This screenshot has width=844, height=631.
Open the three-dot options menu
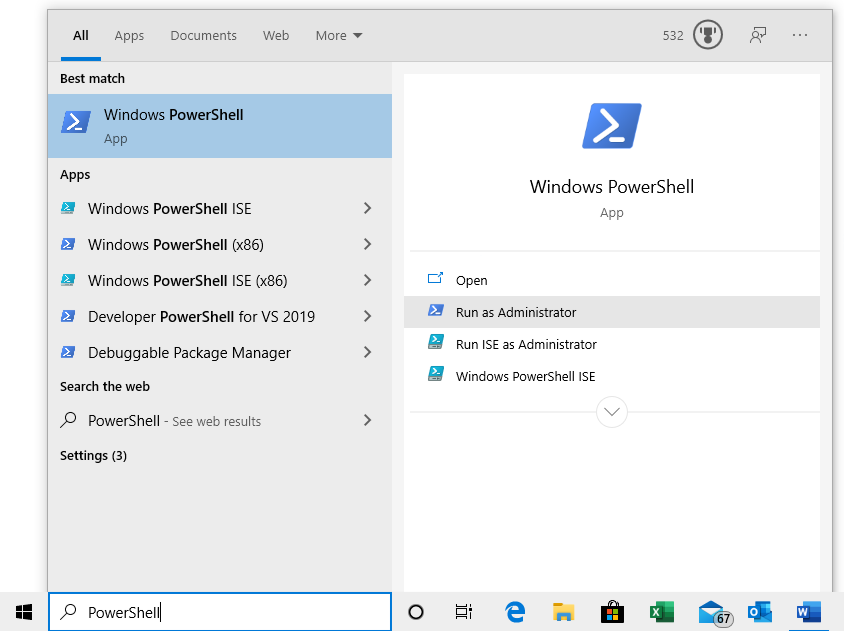tap(800, 35)
